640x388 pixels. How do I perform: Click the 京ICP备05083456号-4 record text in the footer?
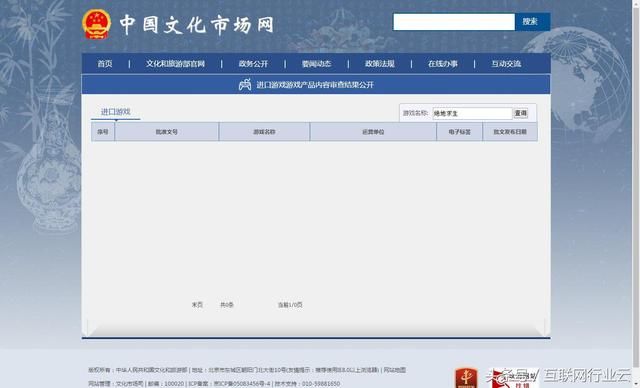tap(242, 384)
